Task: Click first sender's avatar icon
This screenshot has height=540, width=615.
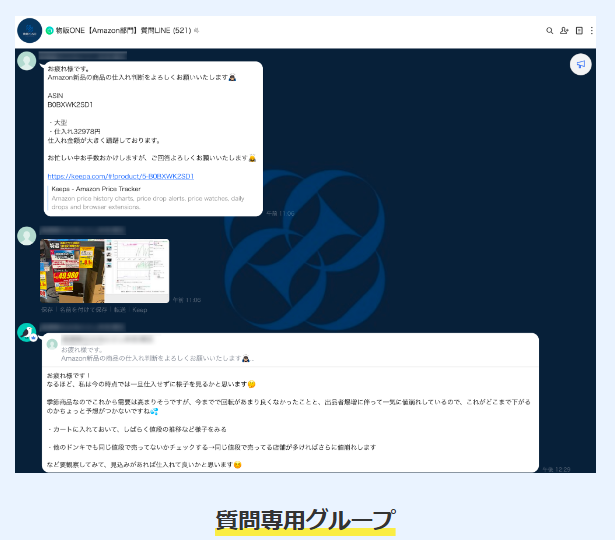Action: (27, 61)
